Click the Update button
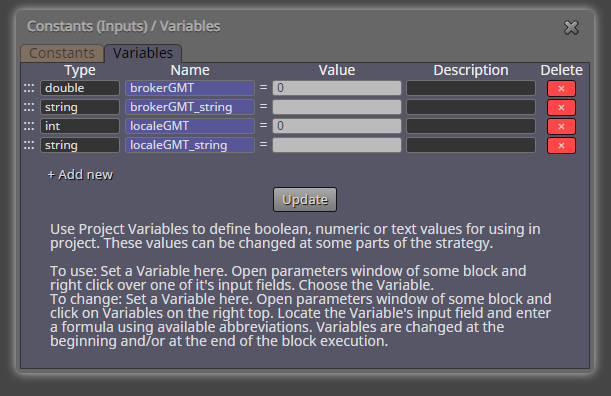Image resolution: width=611 pixels, height=396 pixels. tap(305, 200)
